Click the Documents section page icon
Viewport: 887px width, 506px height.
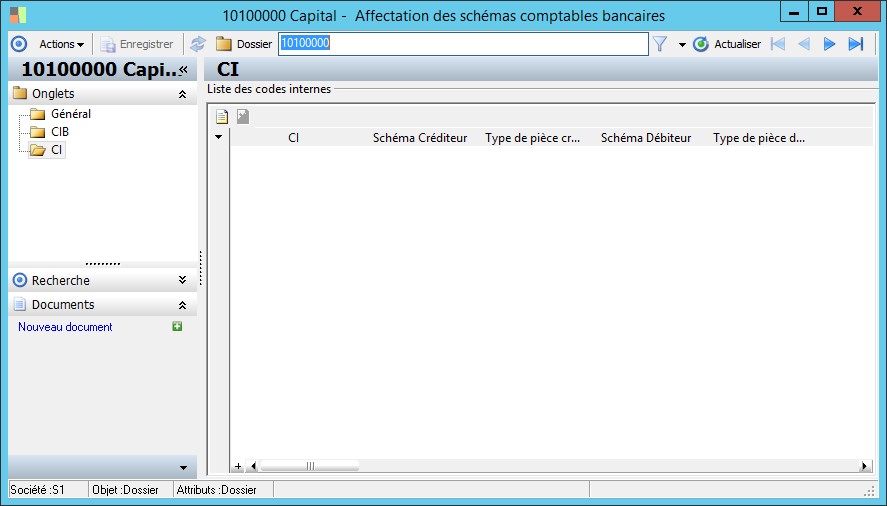20,305
